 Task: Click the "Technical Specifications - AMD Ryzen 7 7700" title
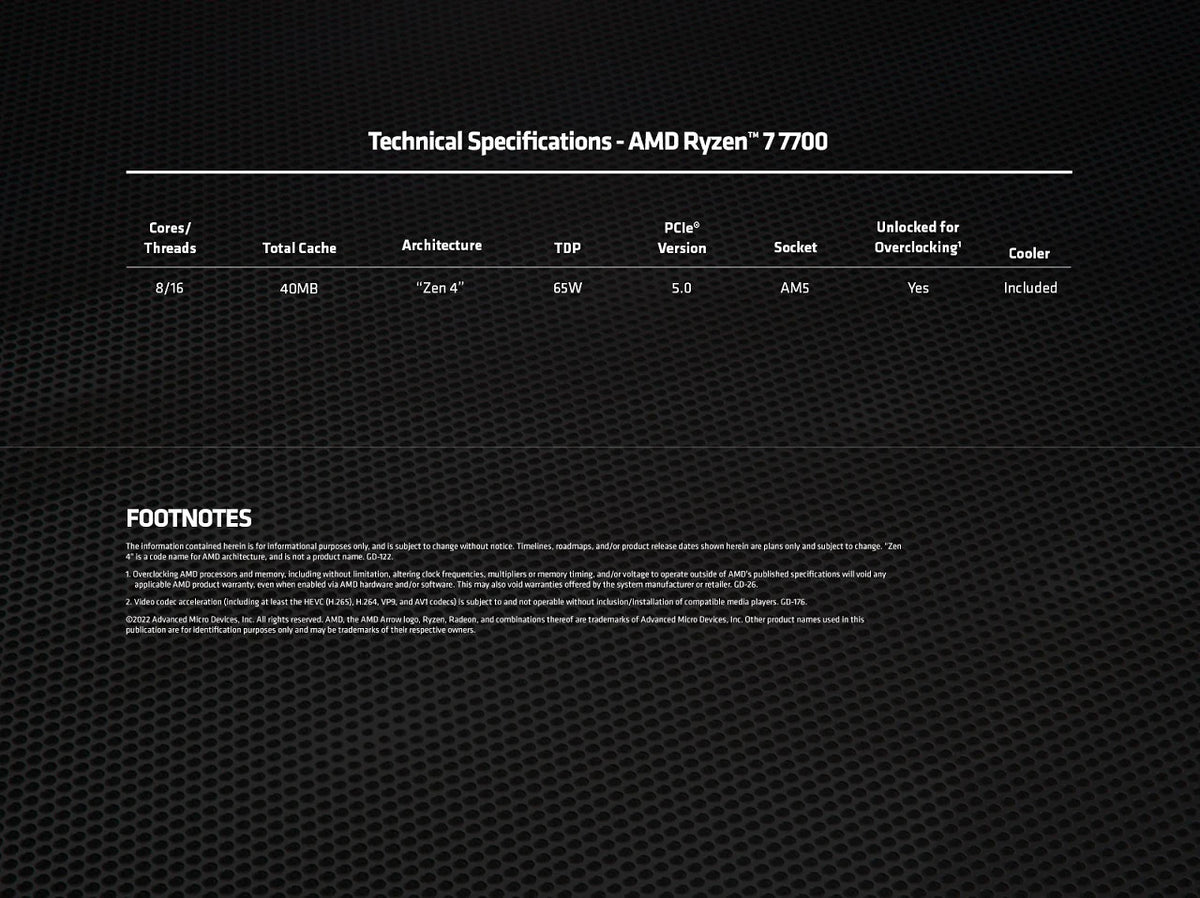click(598, 141)
